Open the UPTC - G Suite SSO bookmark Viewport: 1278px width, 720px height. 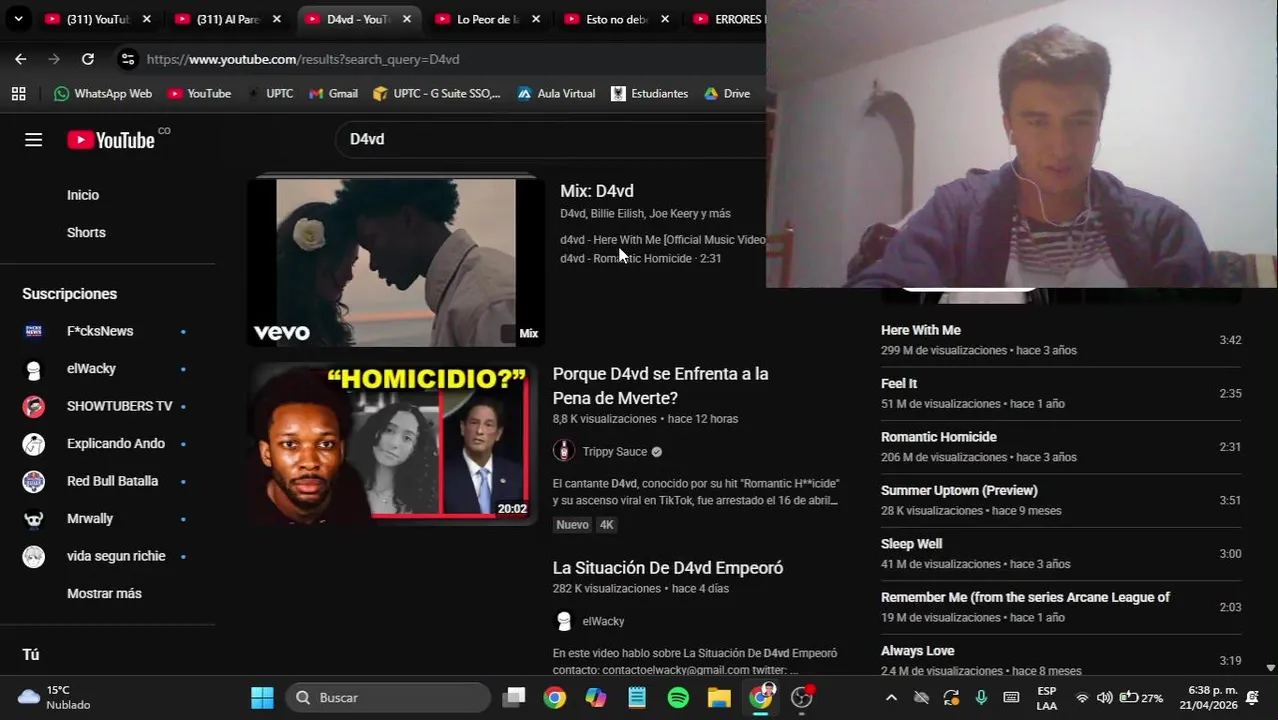click(436, 93)
